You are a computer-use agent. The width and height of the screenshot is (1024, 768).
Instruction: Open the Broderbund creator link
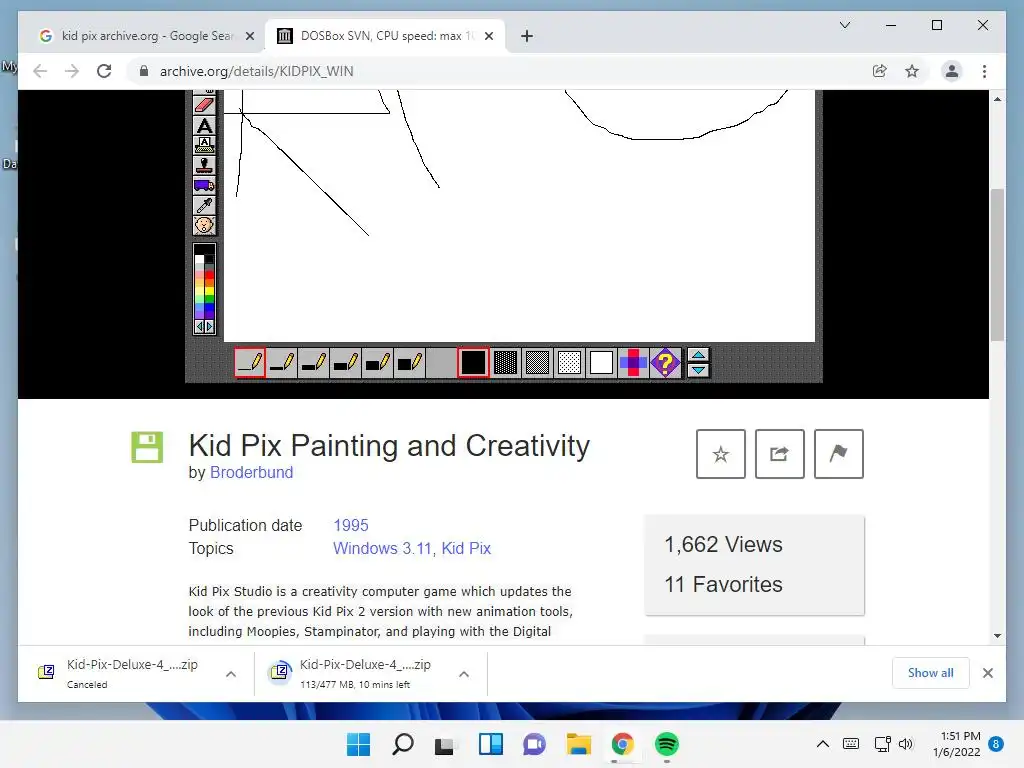pyautogui.click(x=251, y=472)
